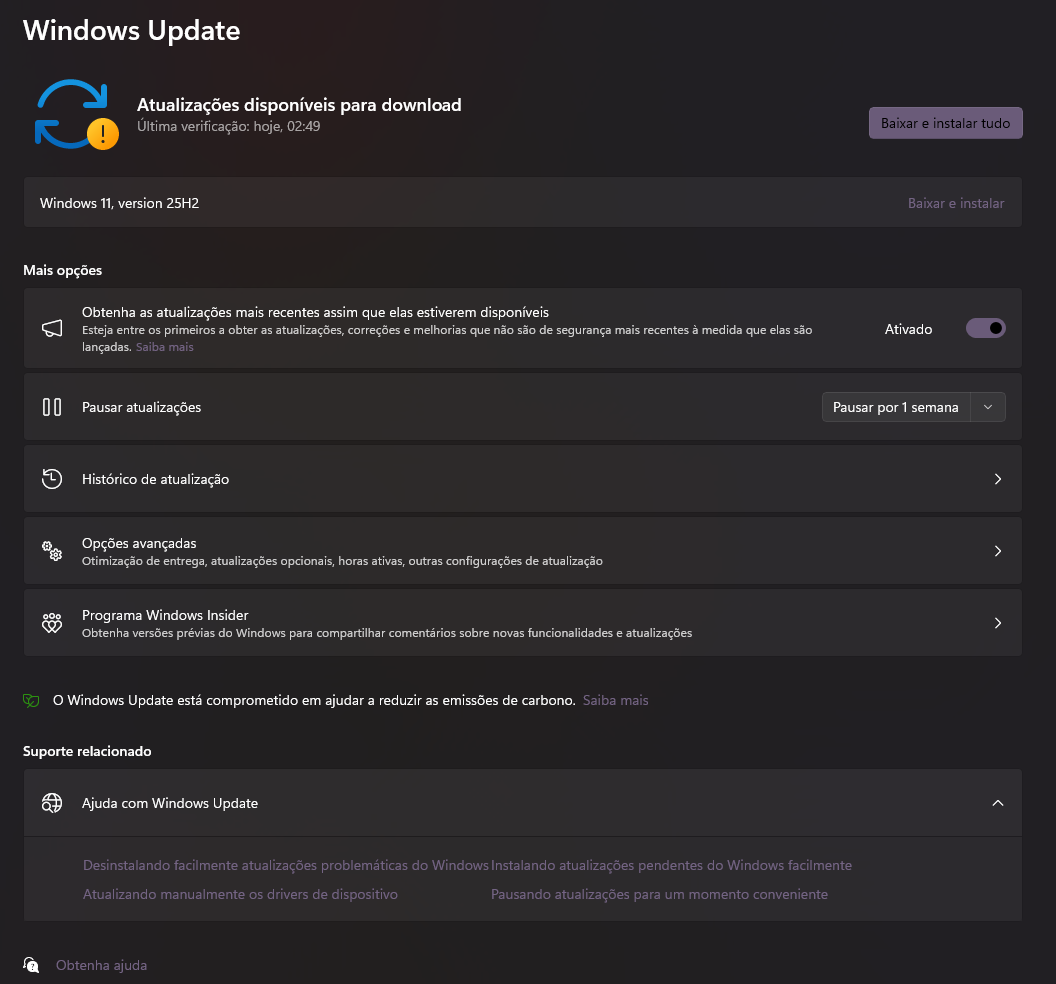This screenshot has height=984, width=1056.
Task: Click Pausar por 1 semana button
Action: click(896, 407)
